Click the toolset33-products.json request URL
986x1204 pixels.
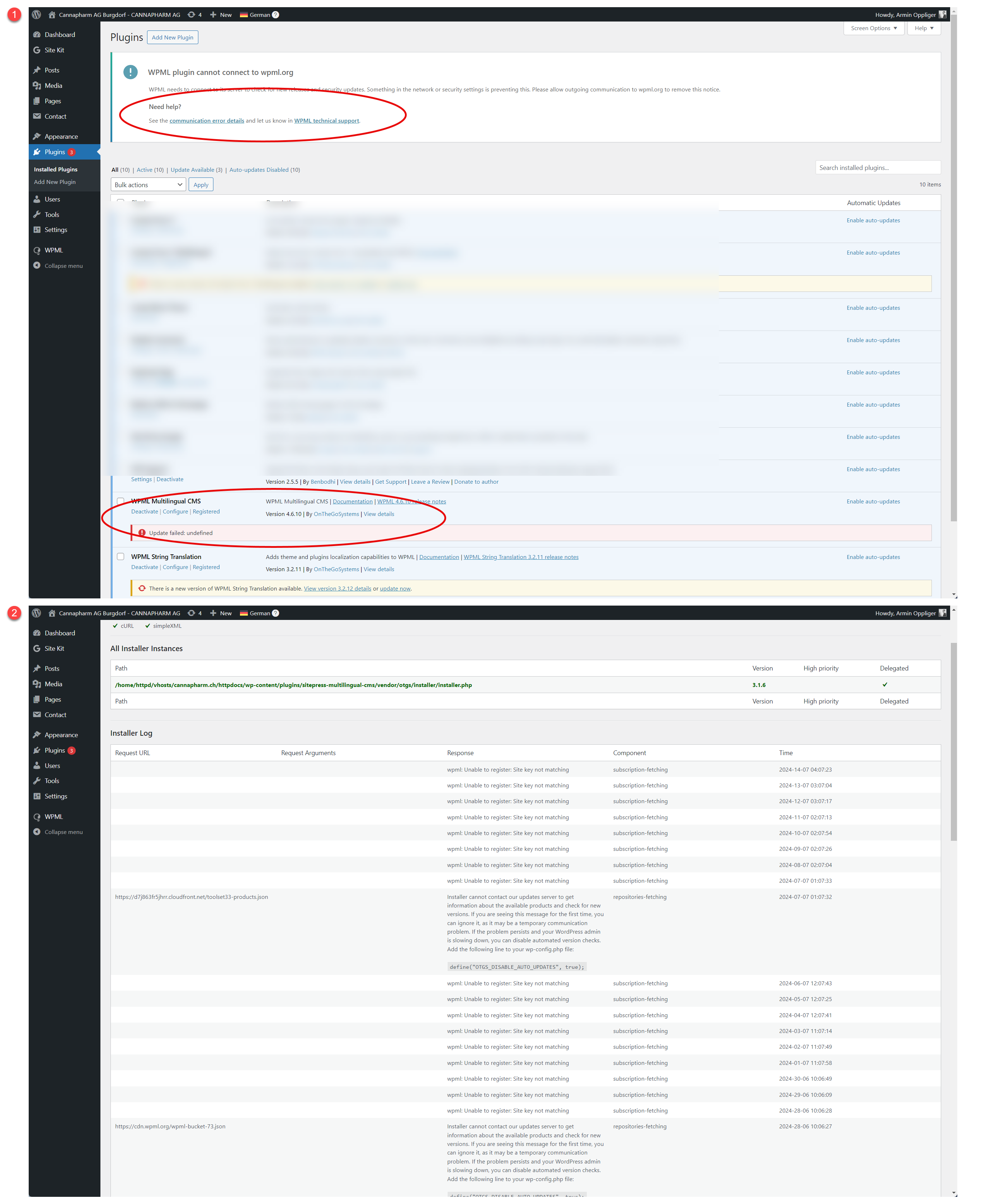pyautogui.click(x=192, y=897)
